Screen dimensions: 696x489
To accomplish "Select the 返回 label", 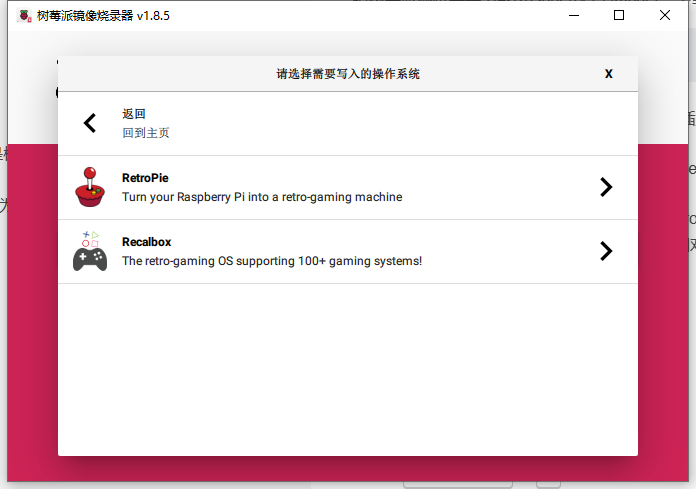I will (134, 114).
